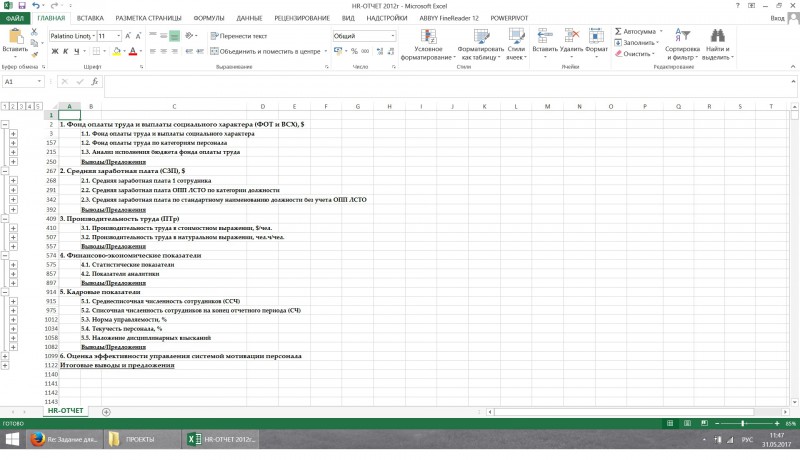This screenshot has height=460, width=800.
Task: Click Выводы/Предложения link in row 250
Action: (x=113, y=162)
